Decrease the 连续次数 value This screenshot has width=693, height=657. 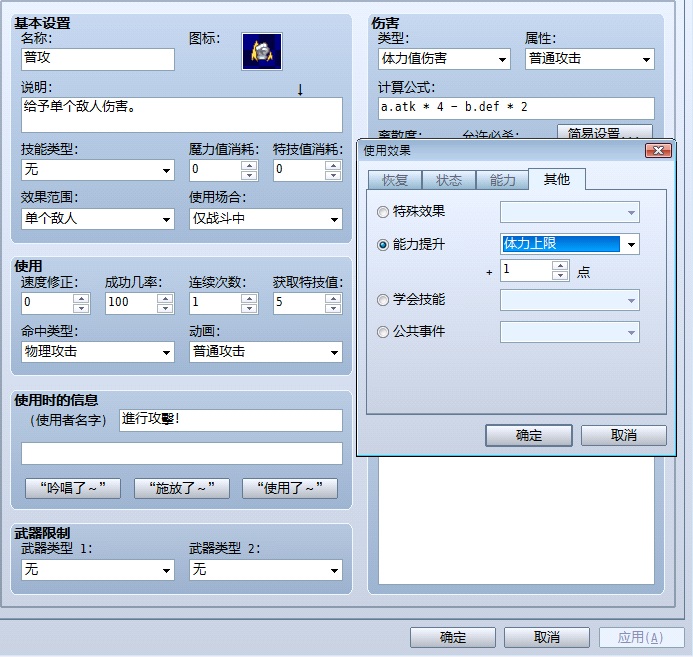coord(249,308)
